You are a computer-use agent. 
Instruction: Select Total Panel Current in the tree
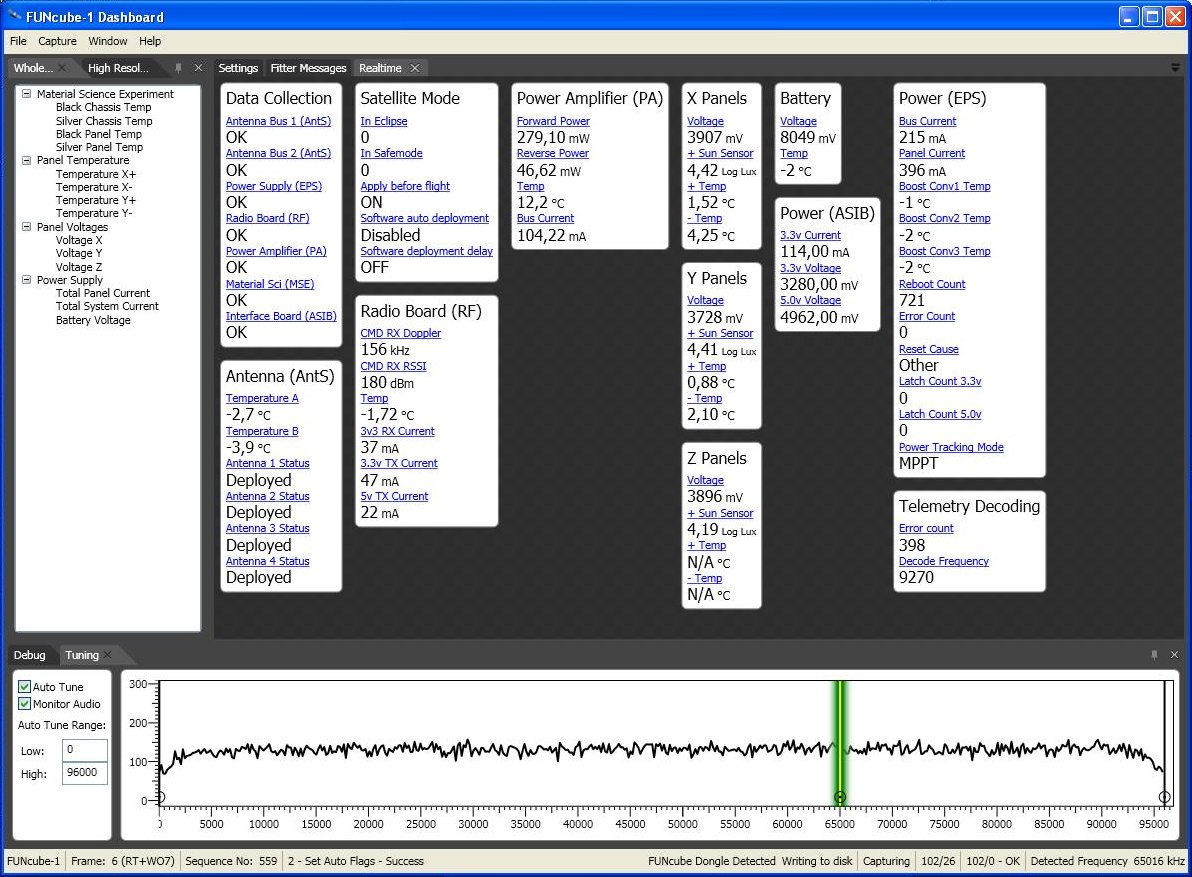pyautogui.click(x=103, y=293)
